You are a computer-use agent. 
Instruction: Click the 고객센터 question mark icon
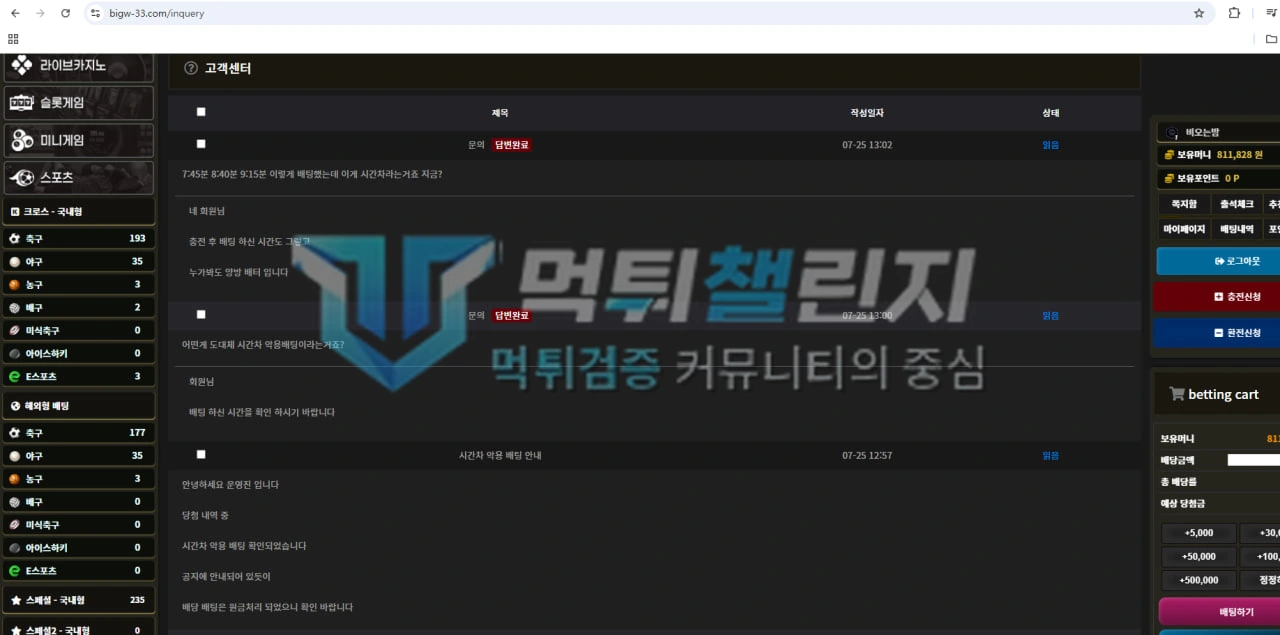[x=191, y=68]
